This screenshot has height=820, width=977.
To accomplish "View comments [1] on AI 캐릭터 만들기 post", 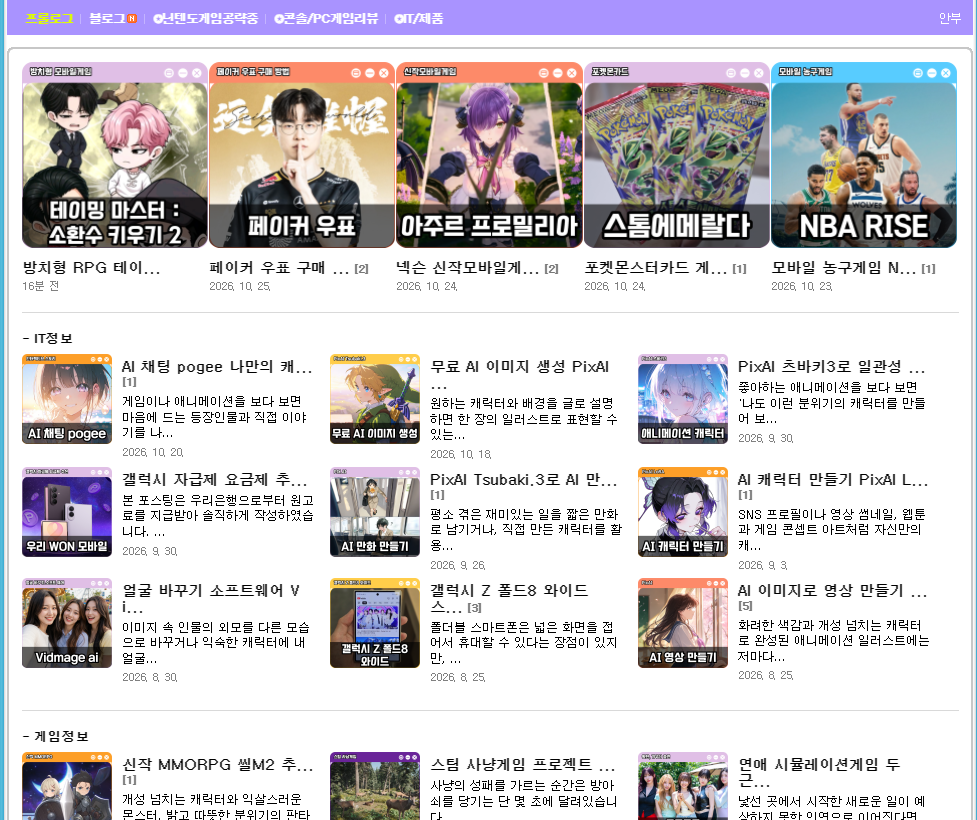I will [745, 495].
